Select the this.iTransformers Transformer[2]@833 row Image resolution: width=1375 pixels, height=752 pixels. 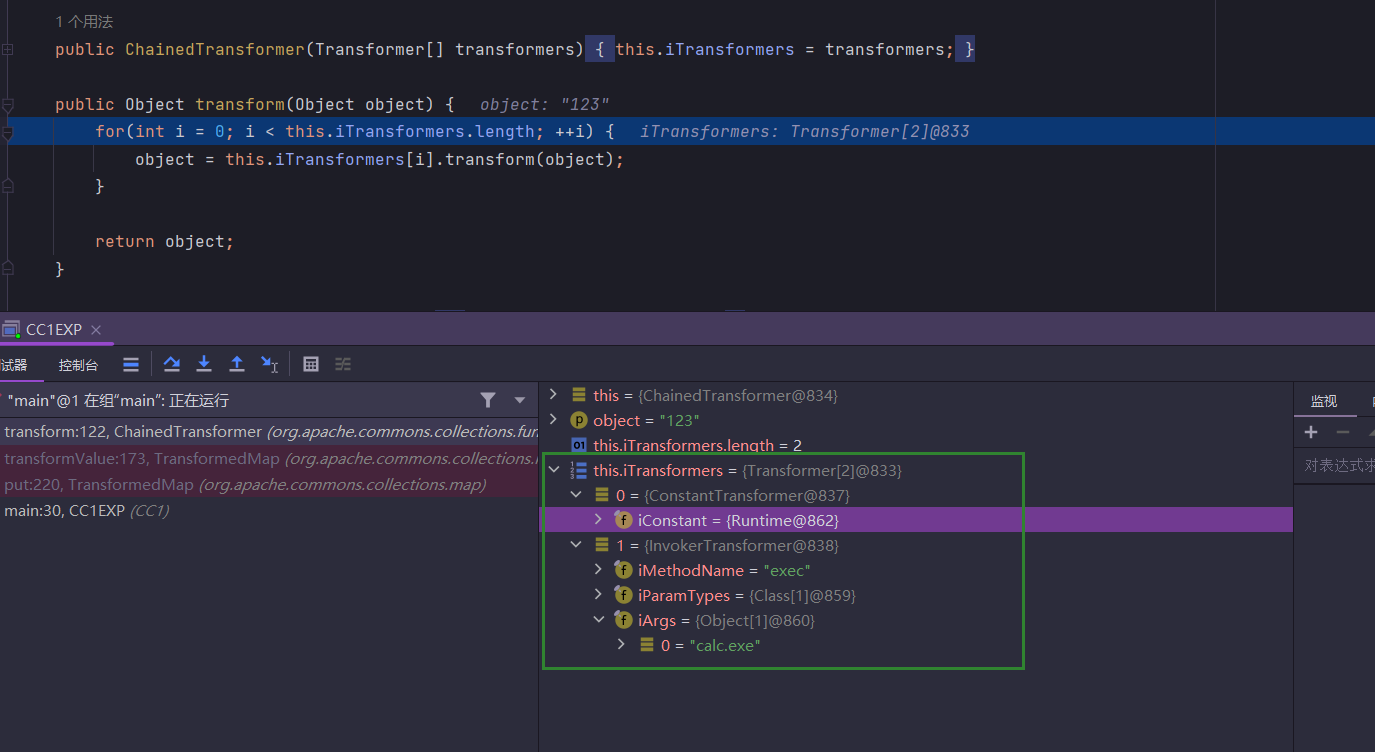[x=916, y=470]
